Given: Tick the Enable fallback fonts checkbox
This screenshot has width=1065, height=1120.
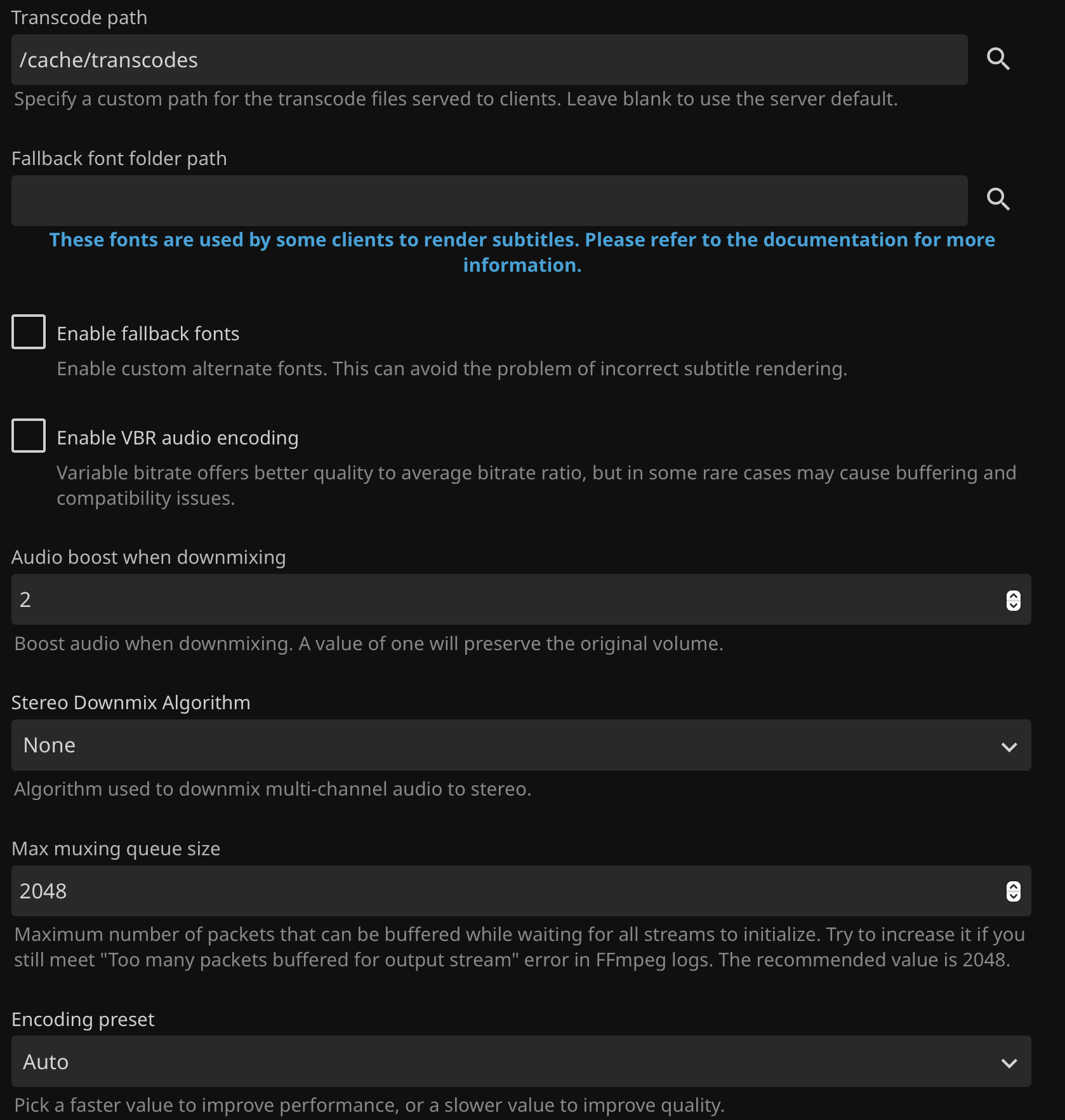Looking at the screenshot, I should click(29, 332).
